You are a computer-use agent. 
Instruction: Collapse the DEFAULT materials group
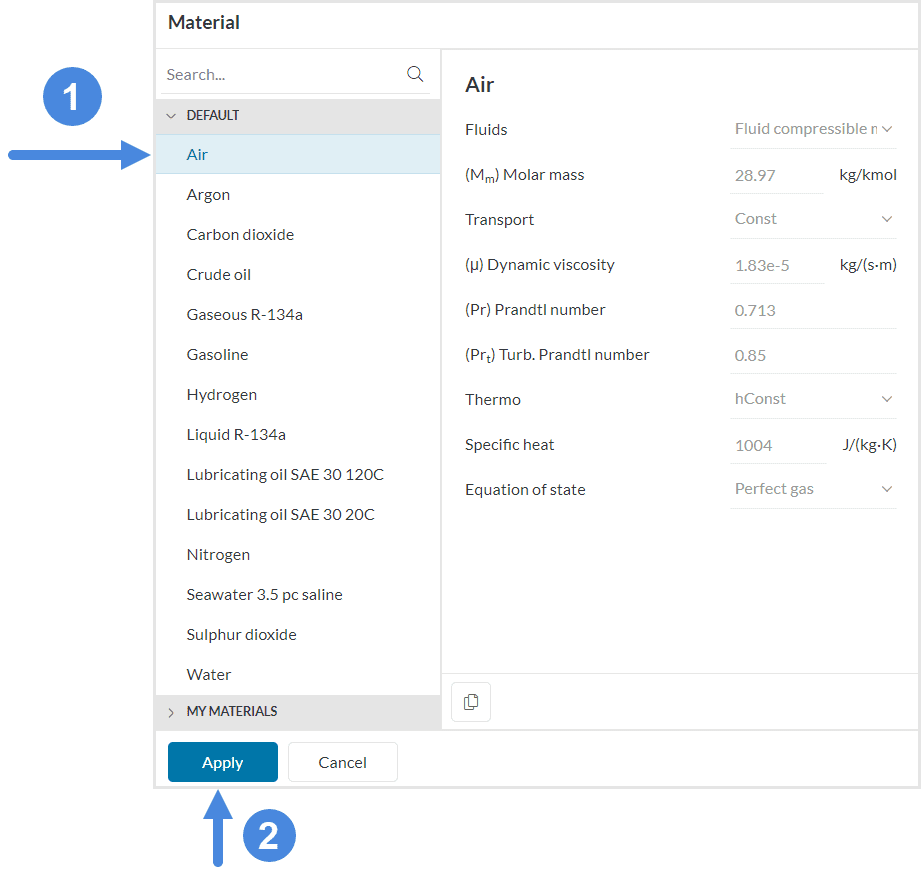[x=171, y=116]
